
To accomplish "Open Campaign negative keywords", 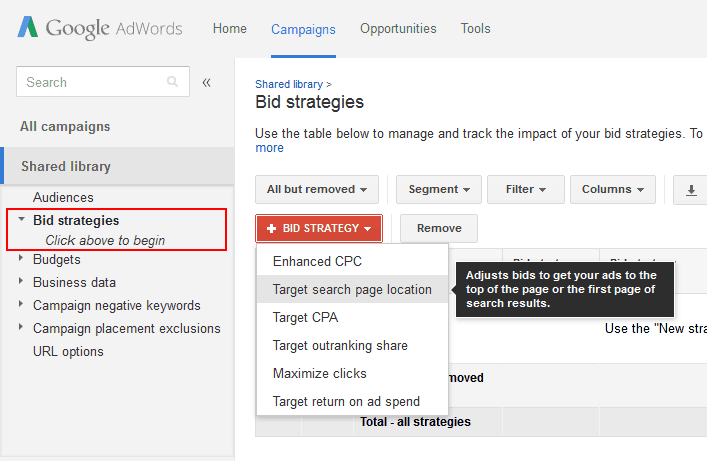I will coord(117,306).
